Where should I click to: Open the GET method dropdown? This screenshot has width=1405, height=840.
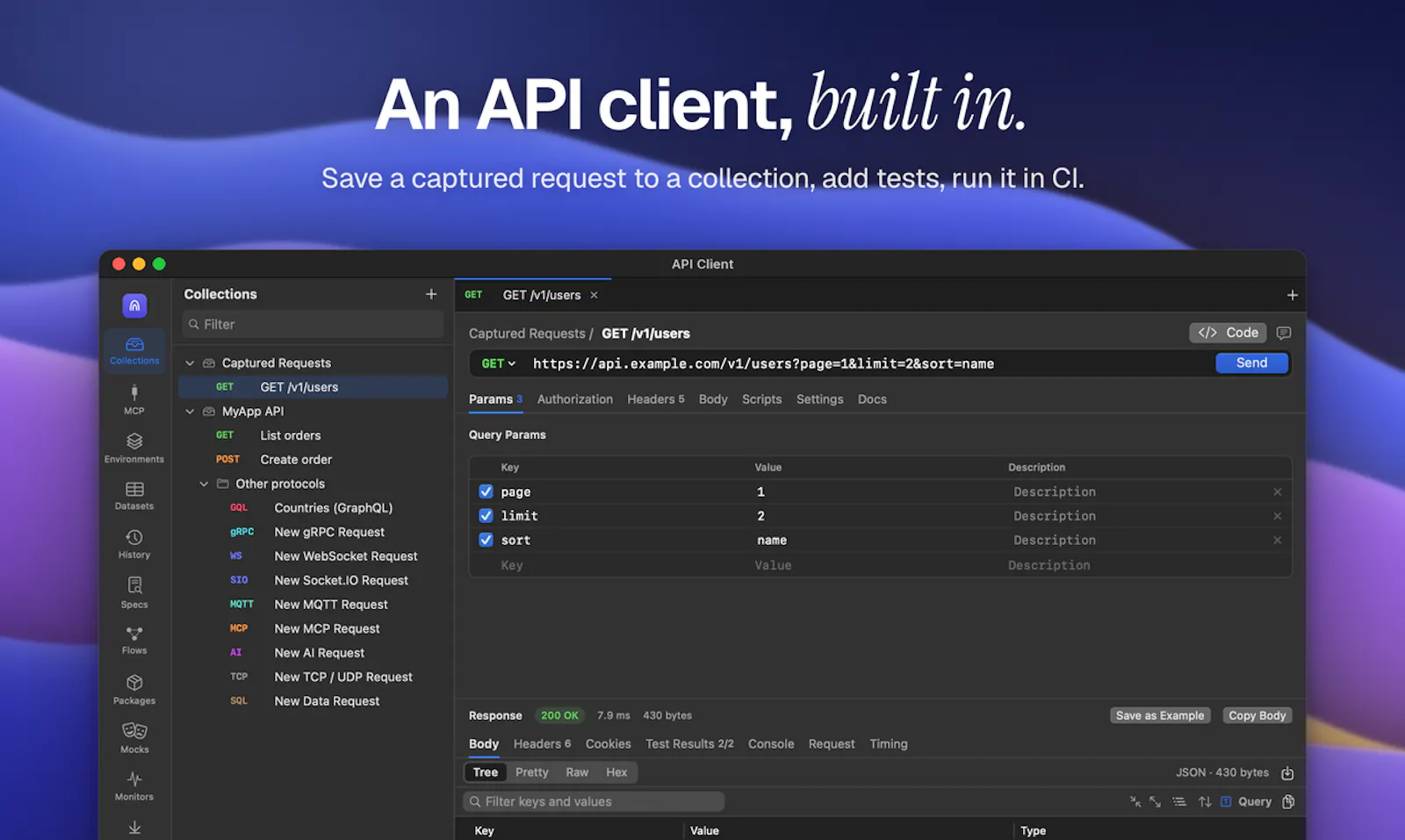(x=498, y=363)
